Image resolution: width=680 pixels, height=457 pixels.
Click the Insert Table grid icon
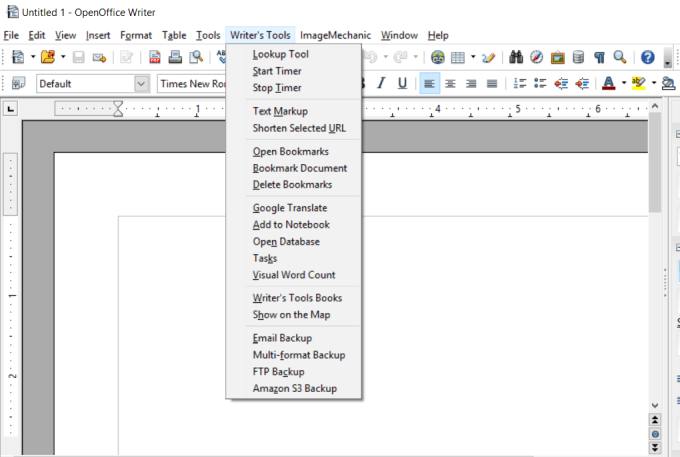pyautogui.click(x=458, y=57)
